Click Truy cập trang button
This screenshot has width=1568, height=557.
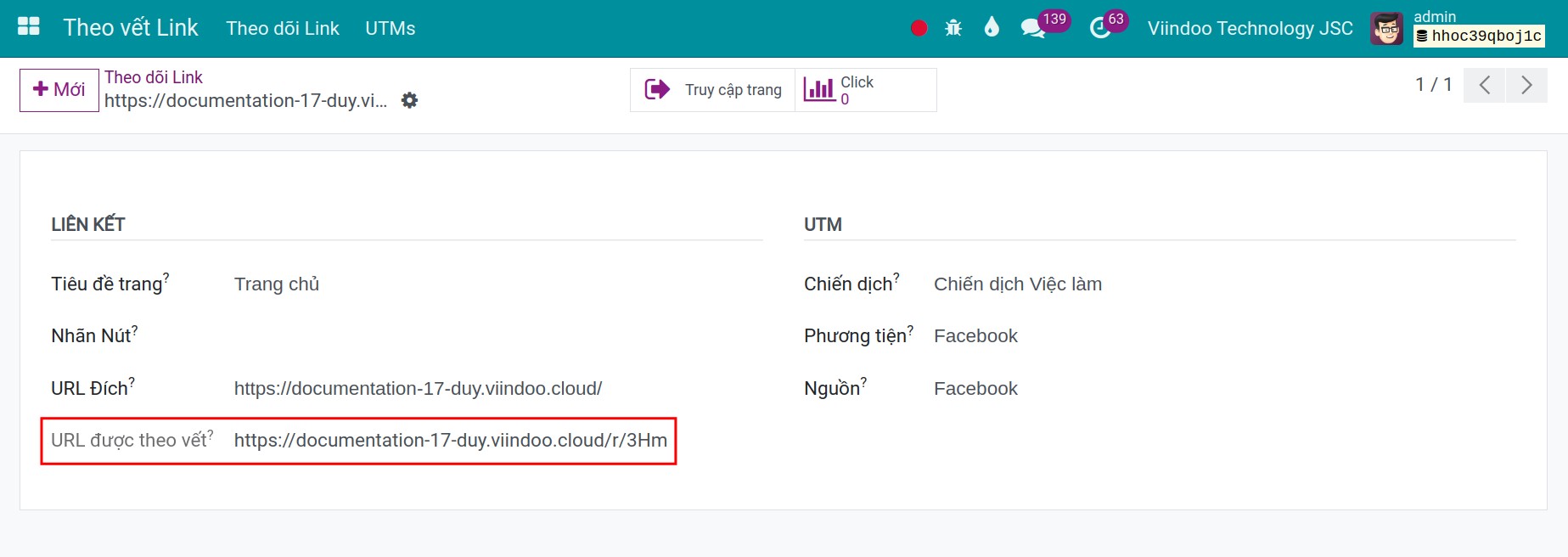point(713,90)
